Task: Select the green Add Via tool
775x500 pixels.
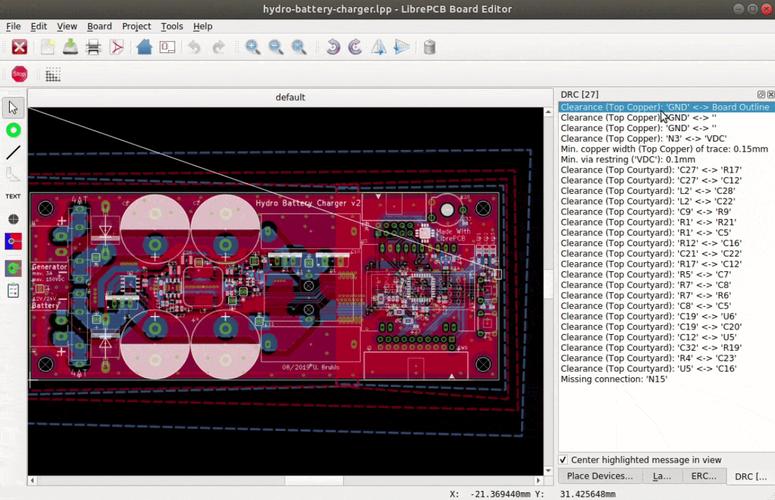Action: (13, 130)
